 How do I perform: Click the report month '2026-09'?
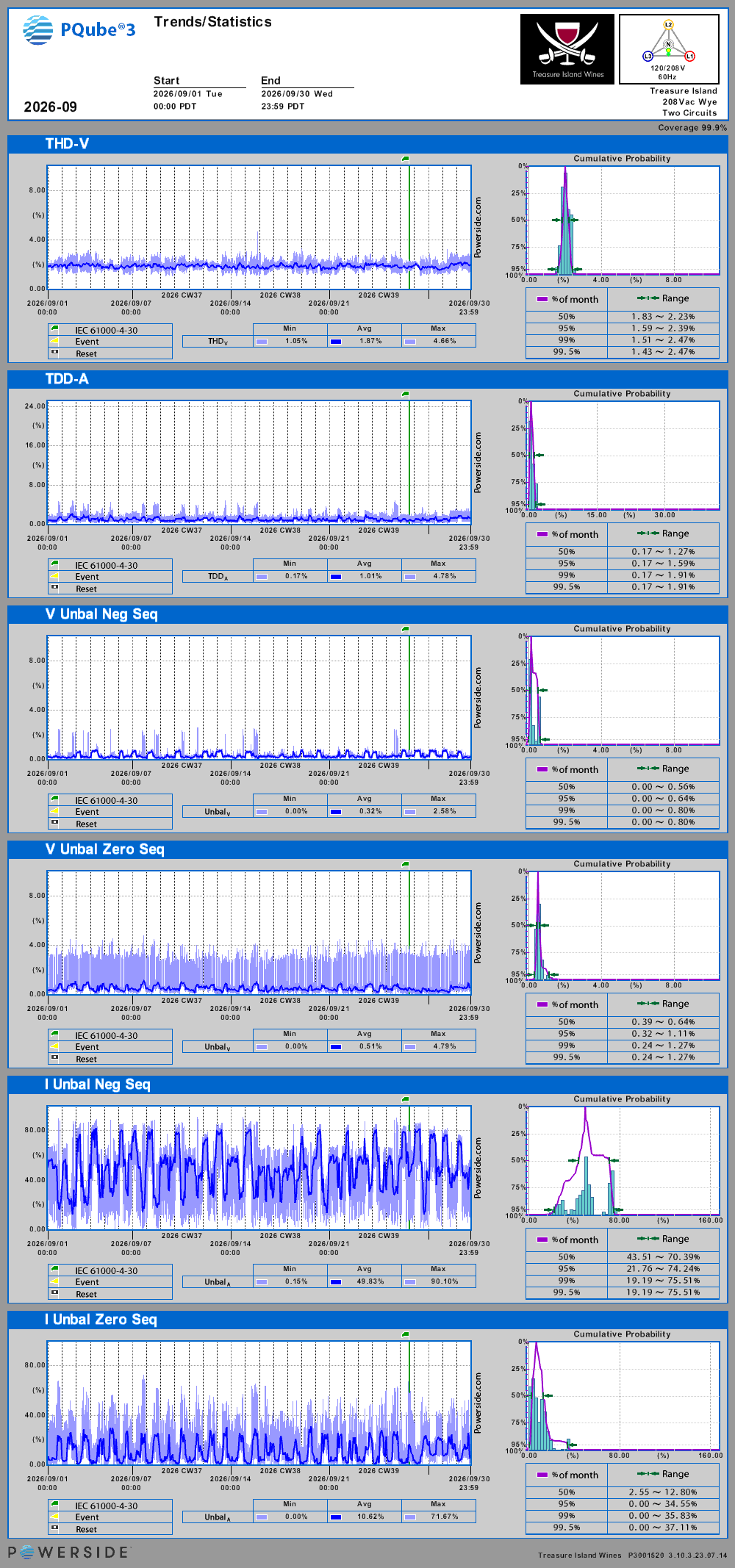coord(50,107)
